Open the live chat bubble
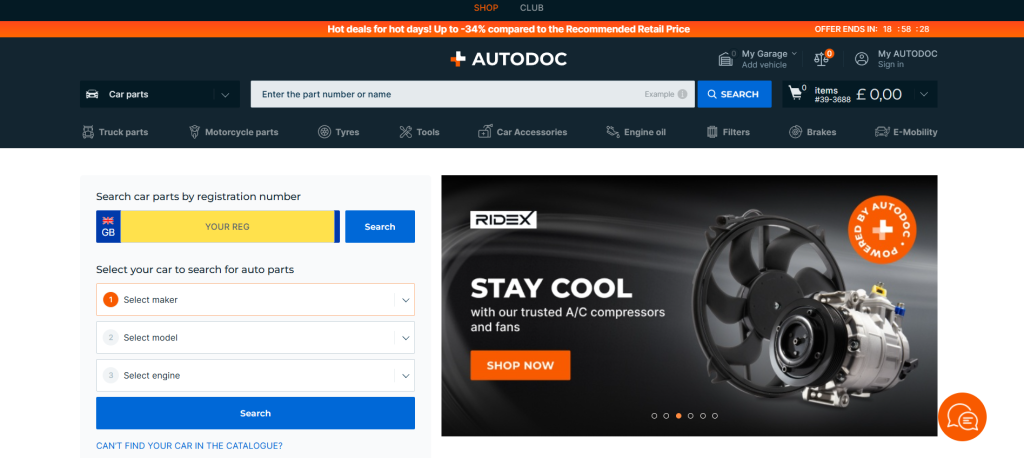This screenshot has height=458, width=1024. click(x=962, y=416)
